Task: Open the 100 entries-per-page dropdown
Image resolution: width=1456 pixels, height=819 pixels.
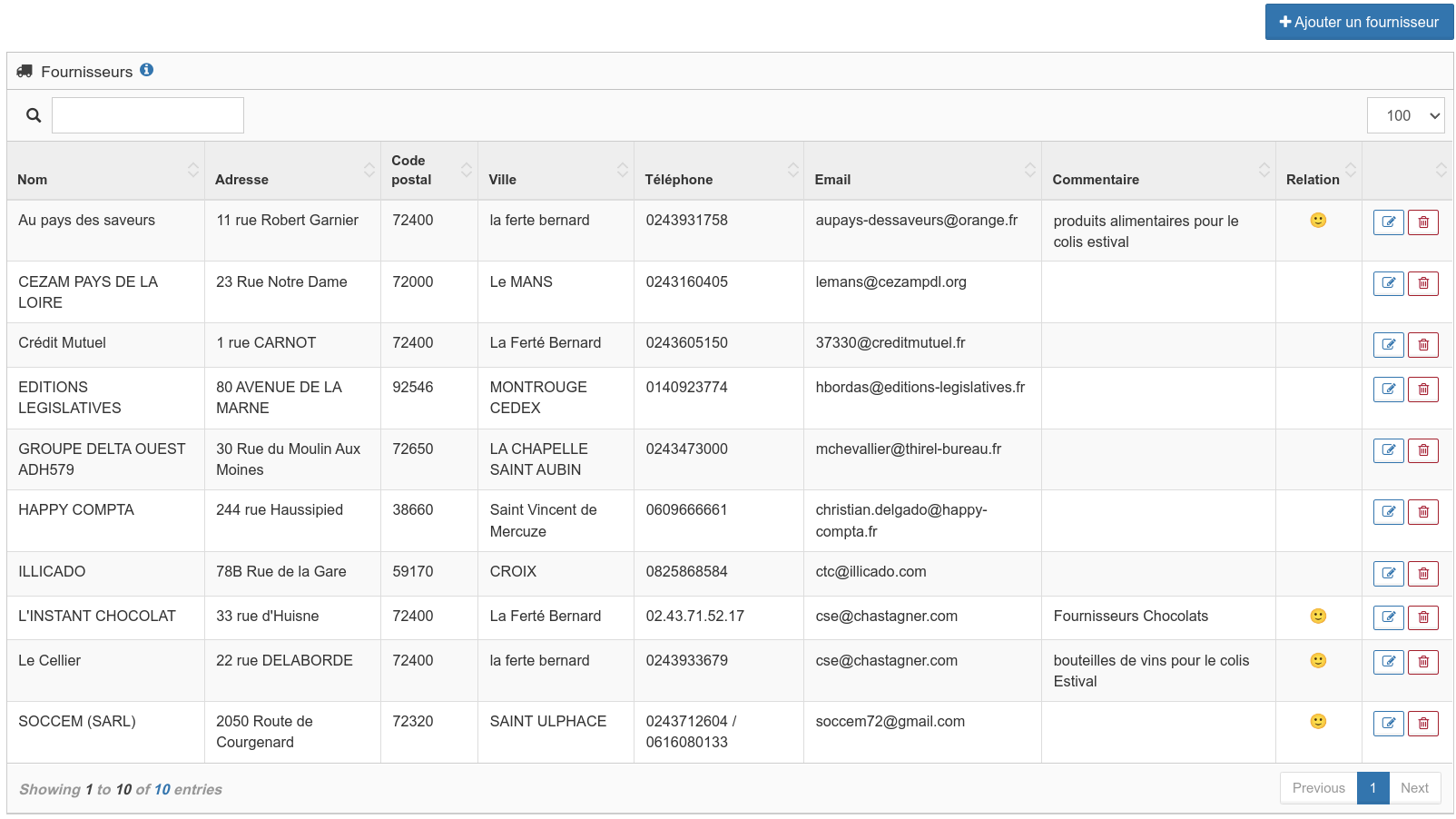Action: tap(1404, 115)
